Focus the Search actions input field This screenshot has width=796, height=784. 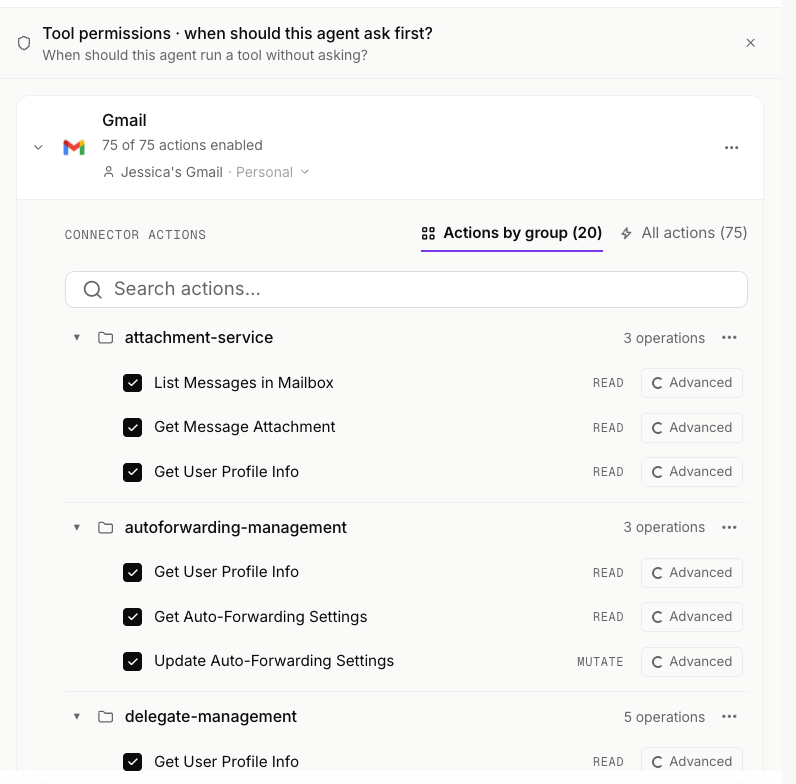click(406, 289)
